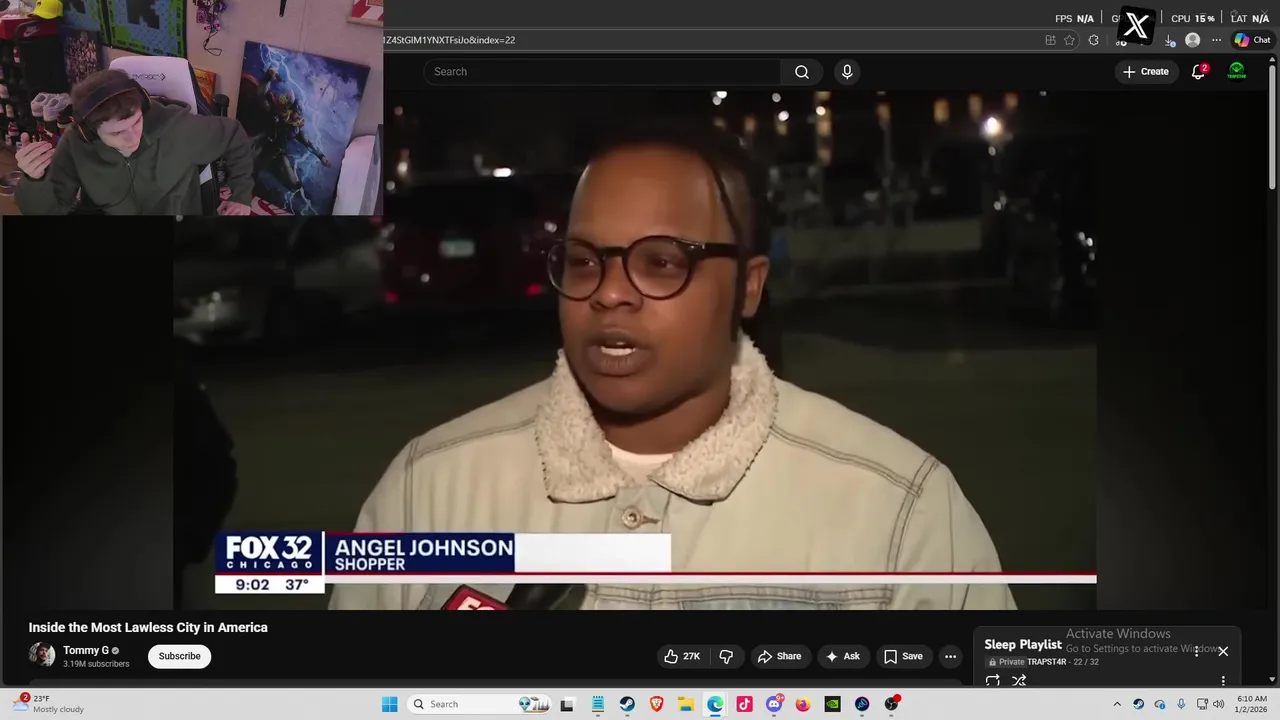Favorite this page with the star icon
The width and height of the screenshot is (1280, 720).
[1069, 40]
